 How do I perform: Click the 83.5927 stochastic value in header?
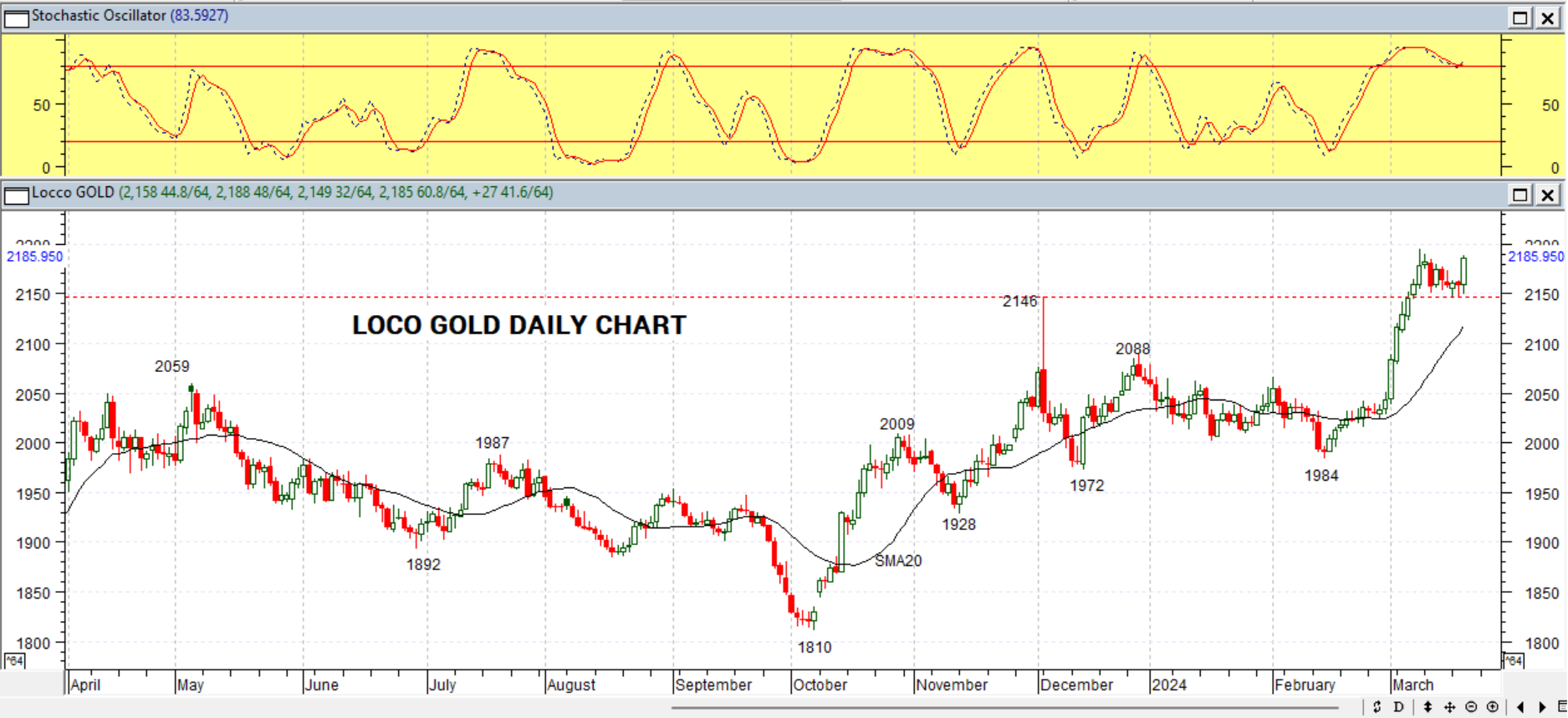click(199, 16)
